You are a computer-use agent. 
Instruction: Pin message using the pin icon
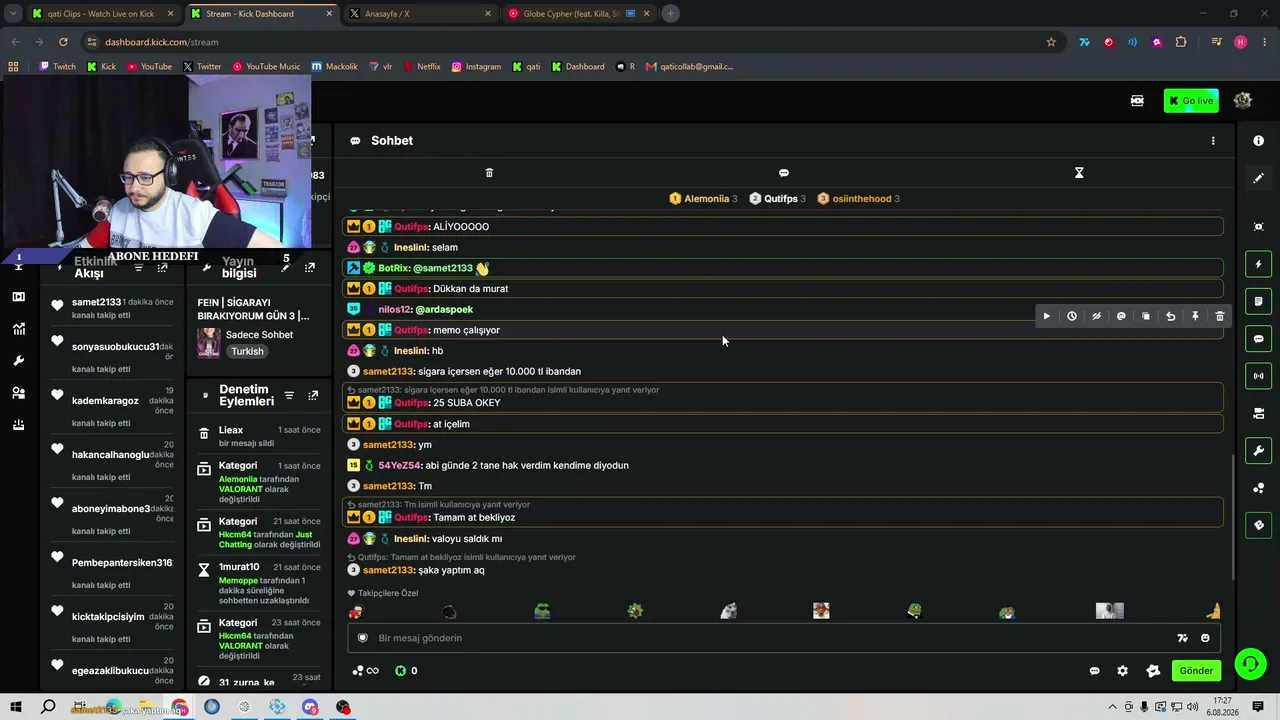click(x=1195, y=316)
